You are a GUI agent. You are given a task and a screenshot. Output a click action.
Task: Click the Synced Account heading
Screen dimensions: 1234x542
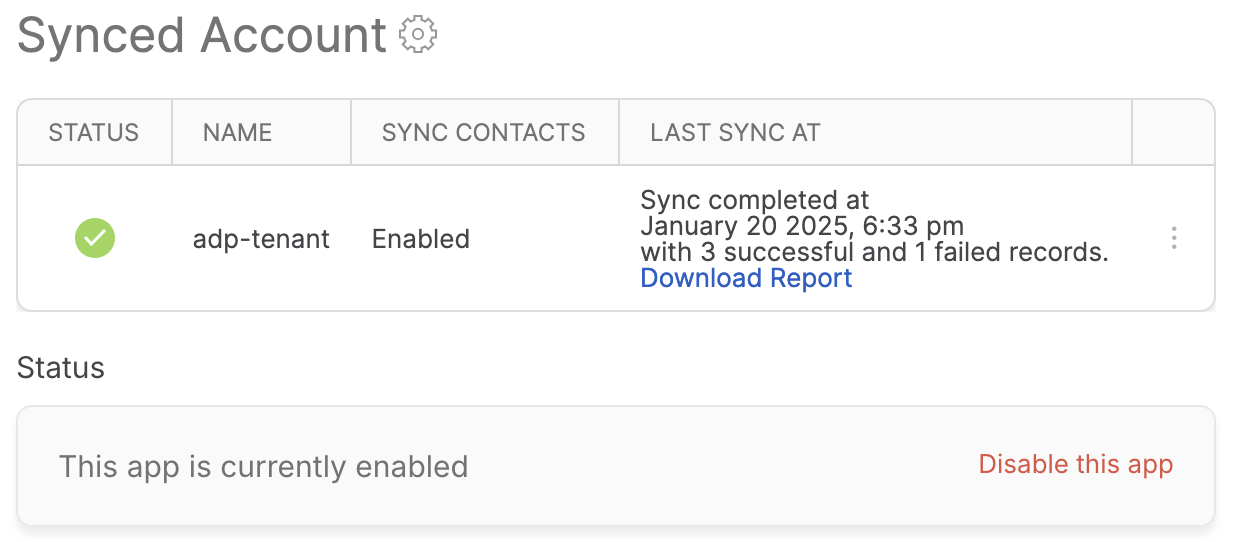point(202,35)
